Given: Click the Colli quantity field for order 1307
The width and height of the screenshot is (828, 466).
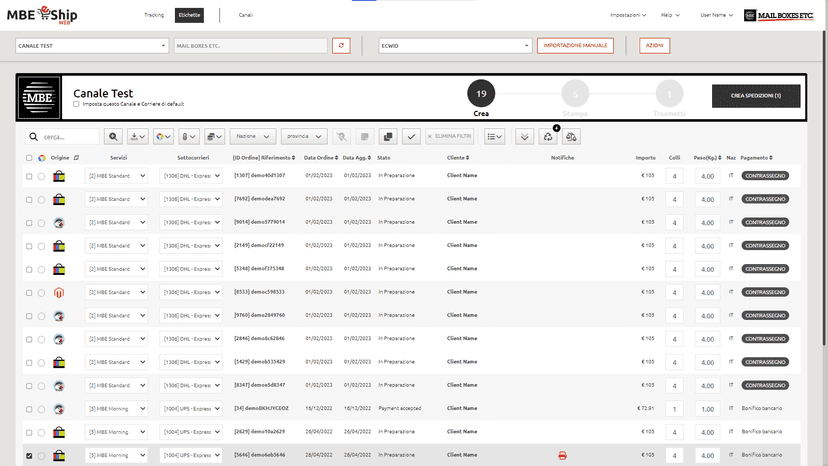Looking at the screenshot, I should coord(674,176).
